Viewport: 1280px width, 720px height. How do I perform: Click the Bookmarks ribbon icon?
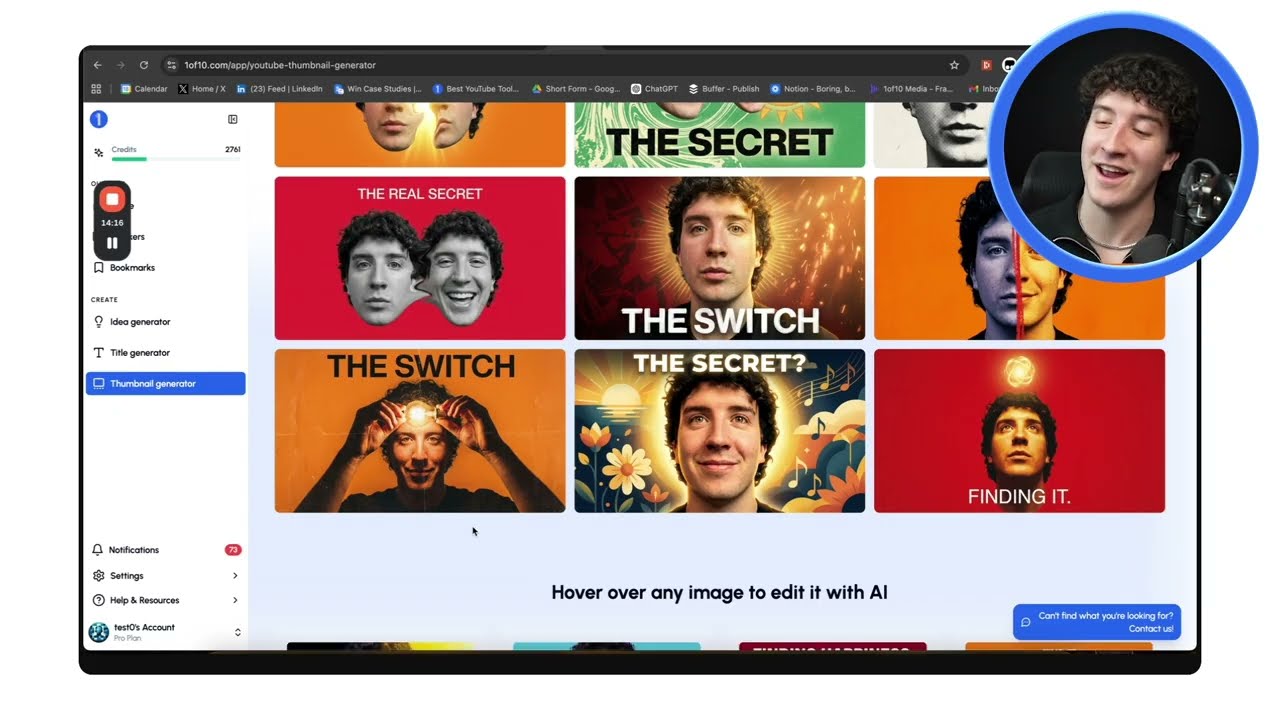pyautogui.click(x=98, y=268)
